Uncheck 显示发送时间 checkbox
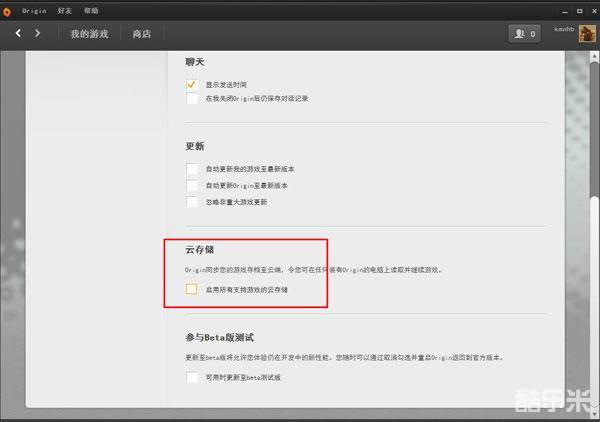600x422 pixels. pos(193,85)
